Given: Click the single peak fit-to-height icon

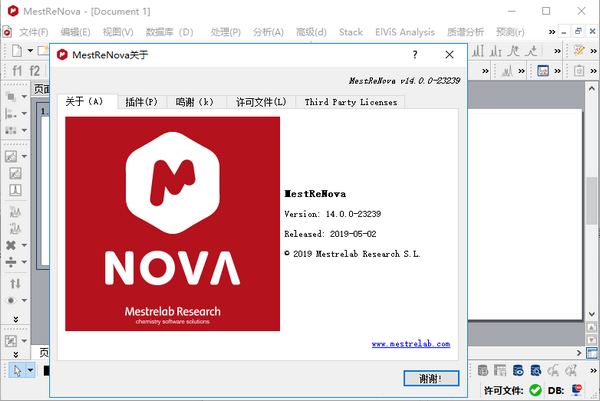Looking at the screenshot, I should (15, 190).
